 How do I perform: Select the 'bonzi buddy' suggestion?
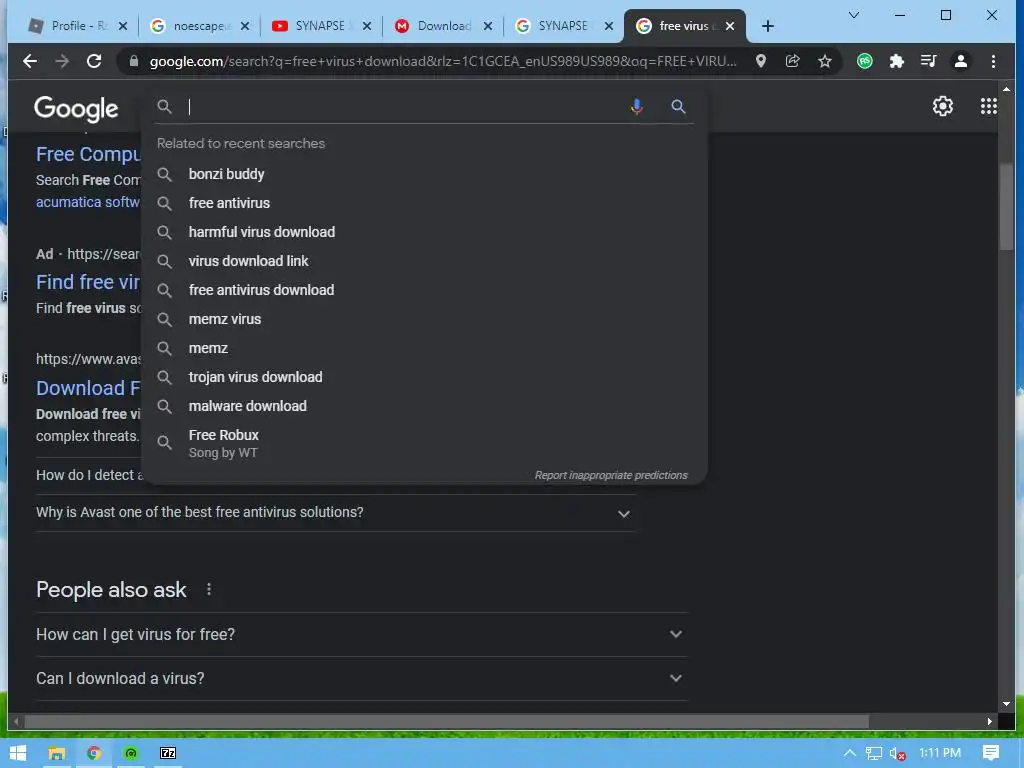[424, 174]
